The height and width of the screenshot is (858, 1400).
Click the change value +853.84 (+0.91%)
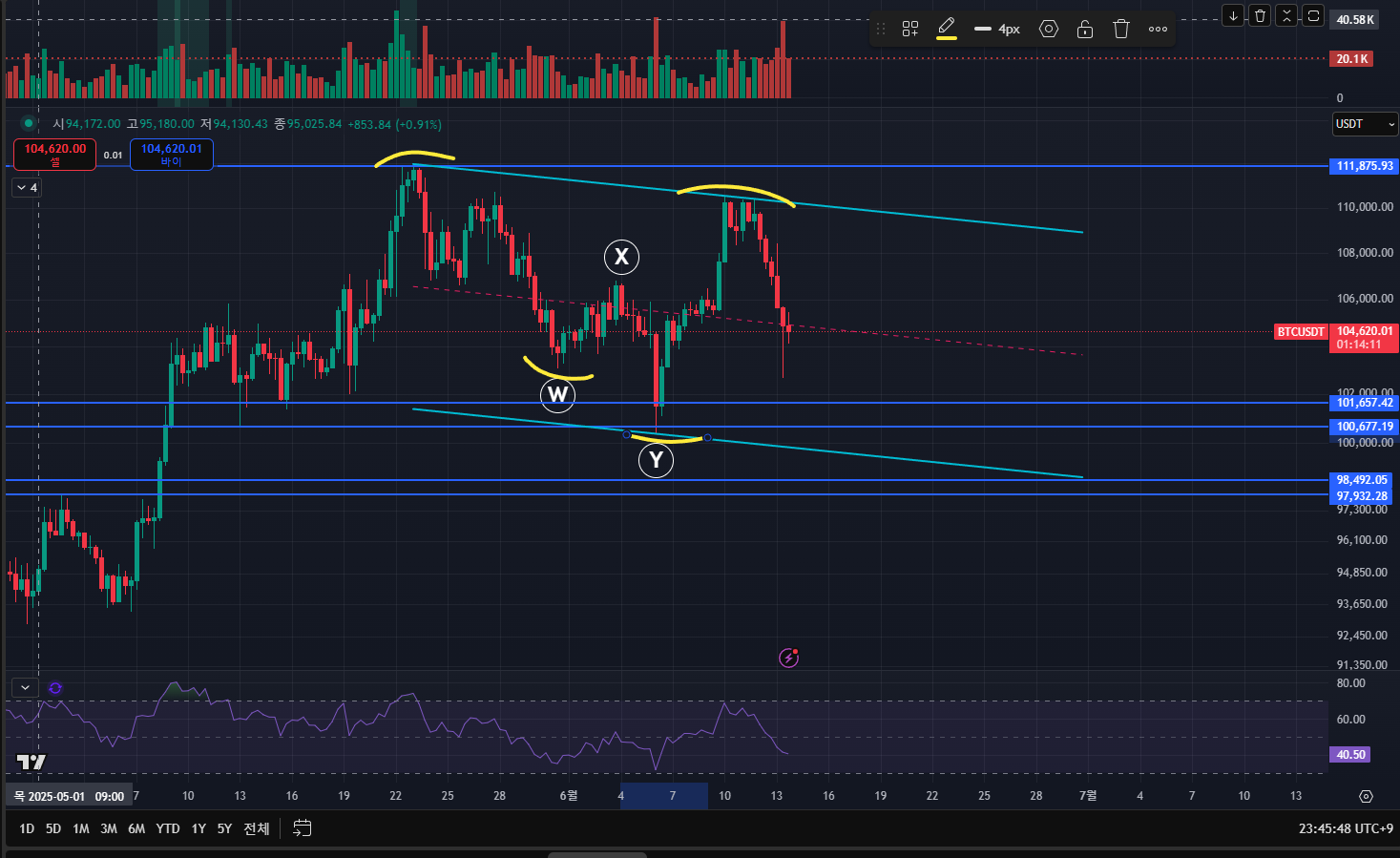point(394,124)
